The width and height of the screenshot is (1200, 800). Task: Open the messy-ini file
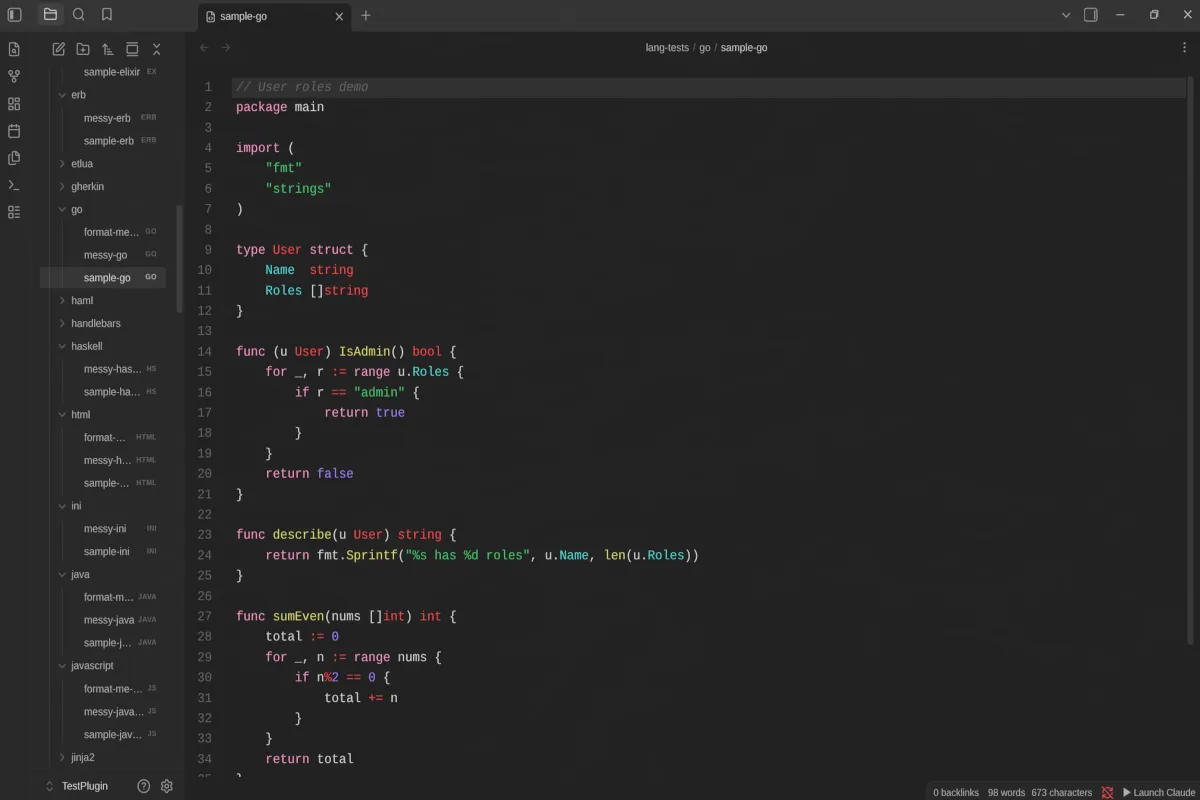(x=103, y=529)
